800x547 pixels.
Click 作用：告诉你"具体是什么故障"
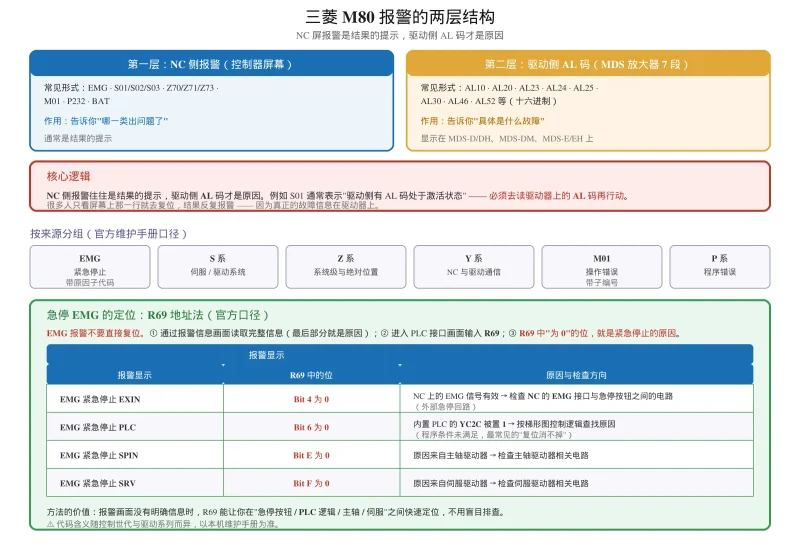(482, 121)
